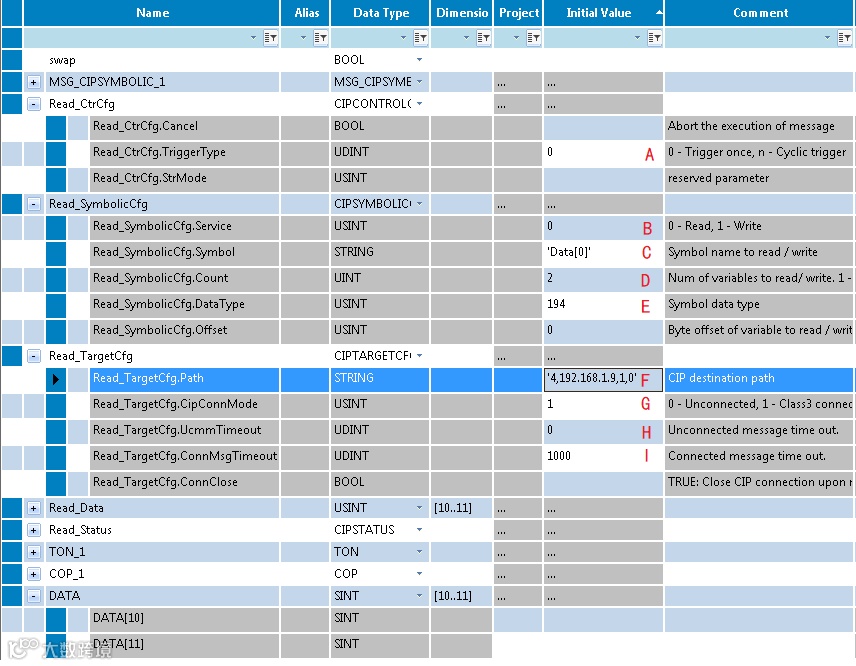The height and width of the screenshot is (666, 856).
Task: Open the Alias column filter icon
Action: tap(320, 38)
